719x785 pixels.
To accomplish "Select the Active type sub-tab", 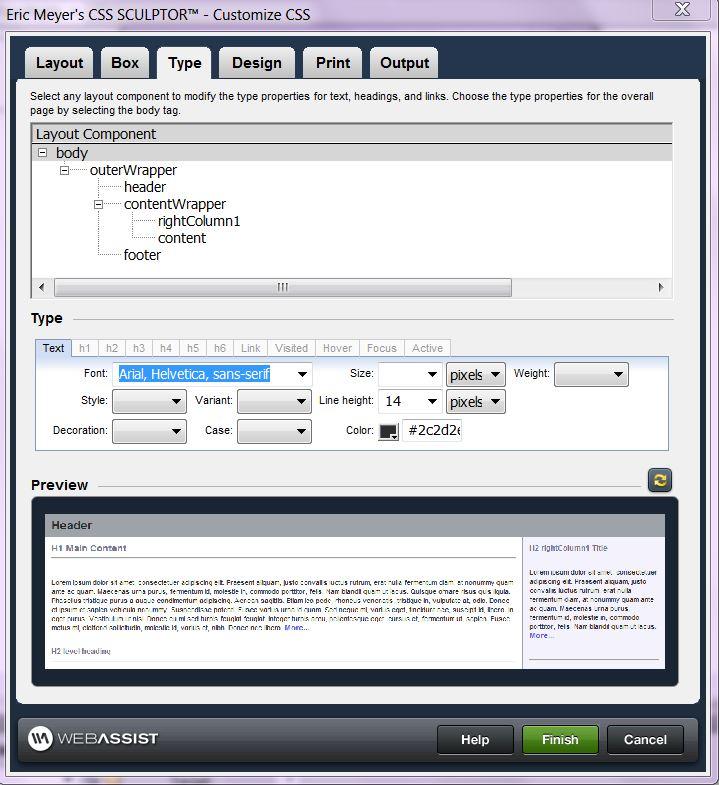I will click(427, 348).
